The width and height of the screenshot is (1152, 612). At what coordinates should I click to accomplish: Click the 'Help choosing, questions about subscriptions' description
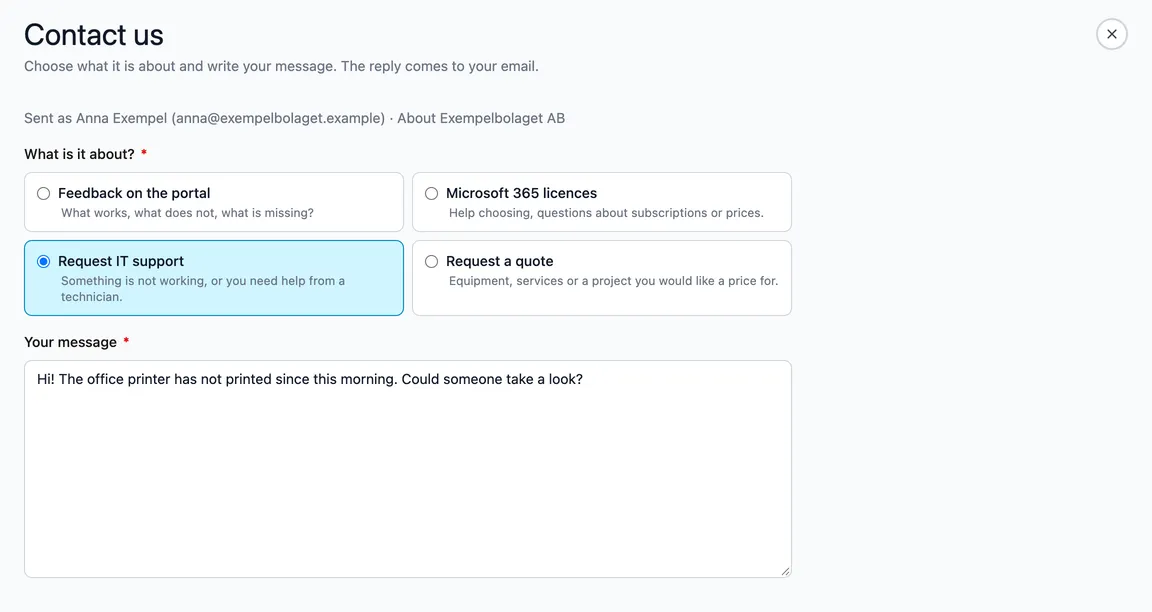click(606, 213)
